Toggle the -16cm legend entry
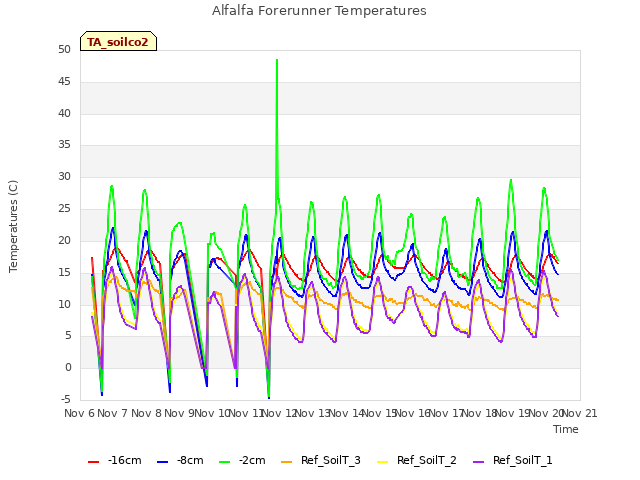Image resolution: width=640 pixels, height=480 pixels. pyautogui.click(x=115, y=460)
